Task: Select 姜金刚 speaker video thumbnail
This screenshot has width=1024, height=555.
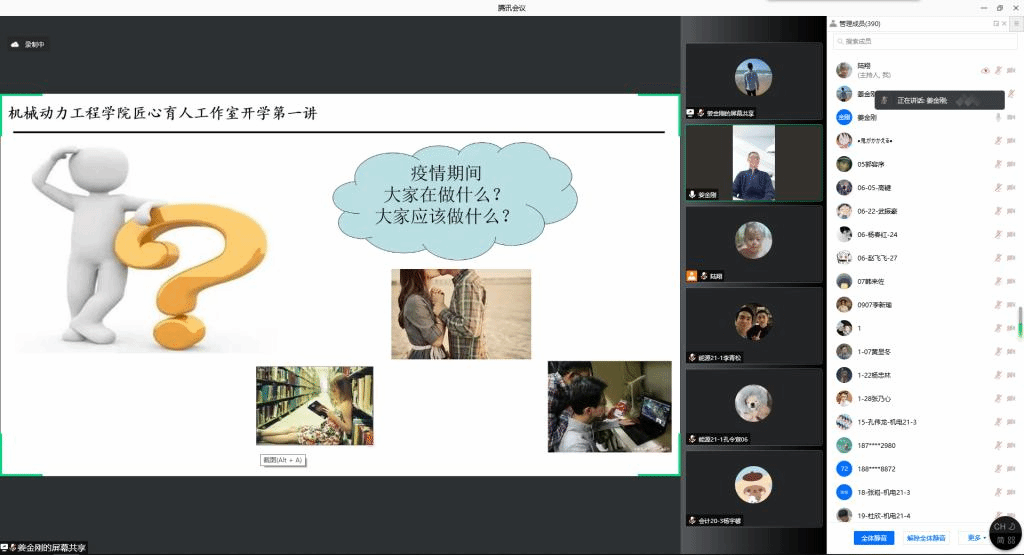Action: click(x=753, y=164)
